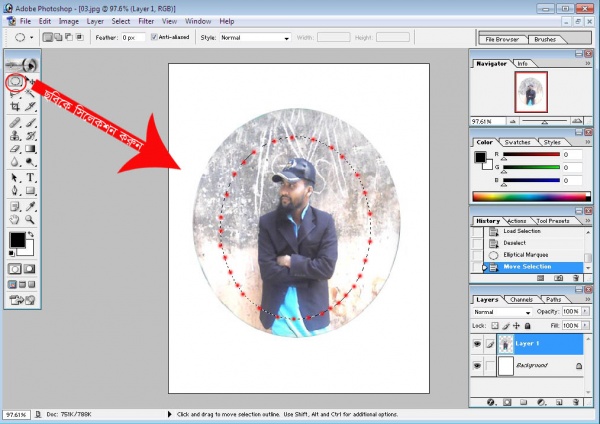
Task: Open the Navigator panel menu arrow
Action: click(588, 64)
